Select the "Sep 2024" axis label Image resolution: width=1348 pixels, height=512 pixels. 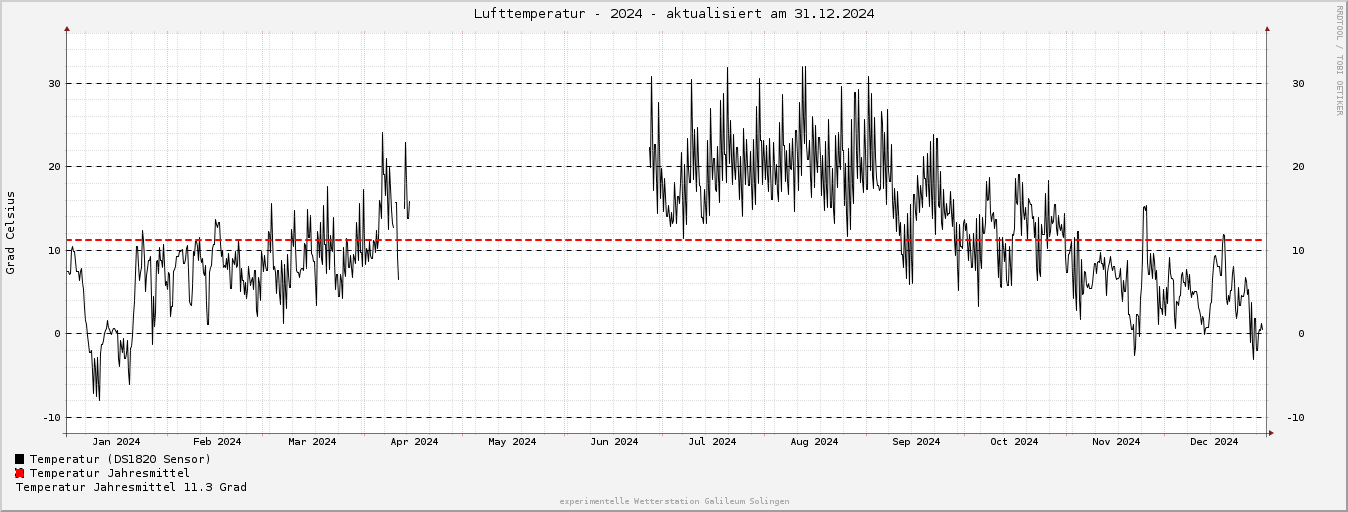coord(916,441)
